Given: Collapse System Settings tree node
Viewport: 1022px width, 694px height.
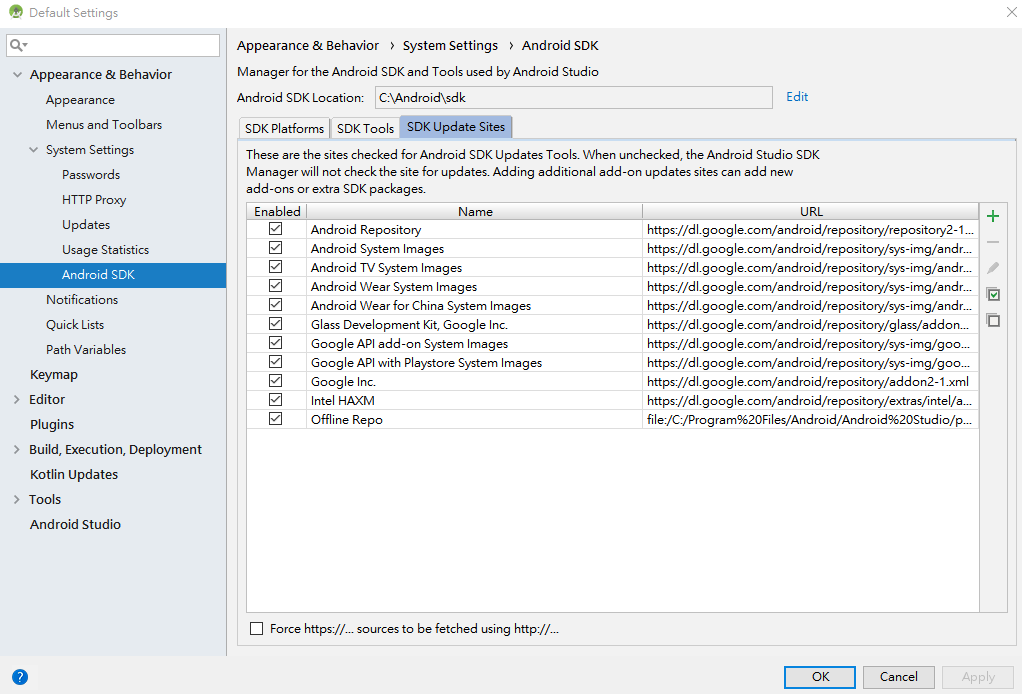Looking at the screenshot, I should point(34,150).
